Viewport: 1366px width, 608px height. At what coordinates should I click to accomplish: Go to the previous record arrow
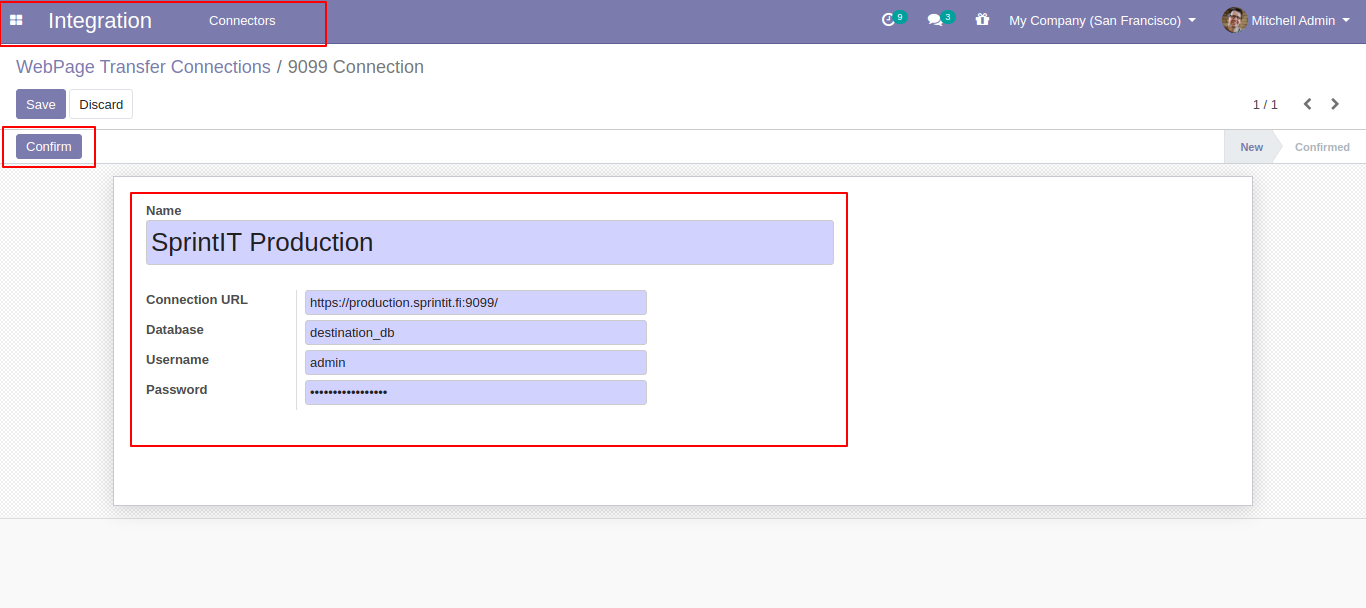pos(1307,103)
